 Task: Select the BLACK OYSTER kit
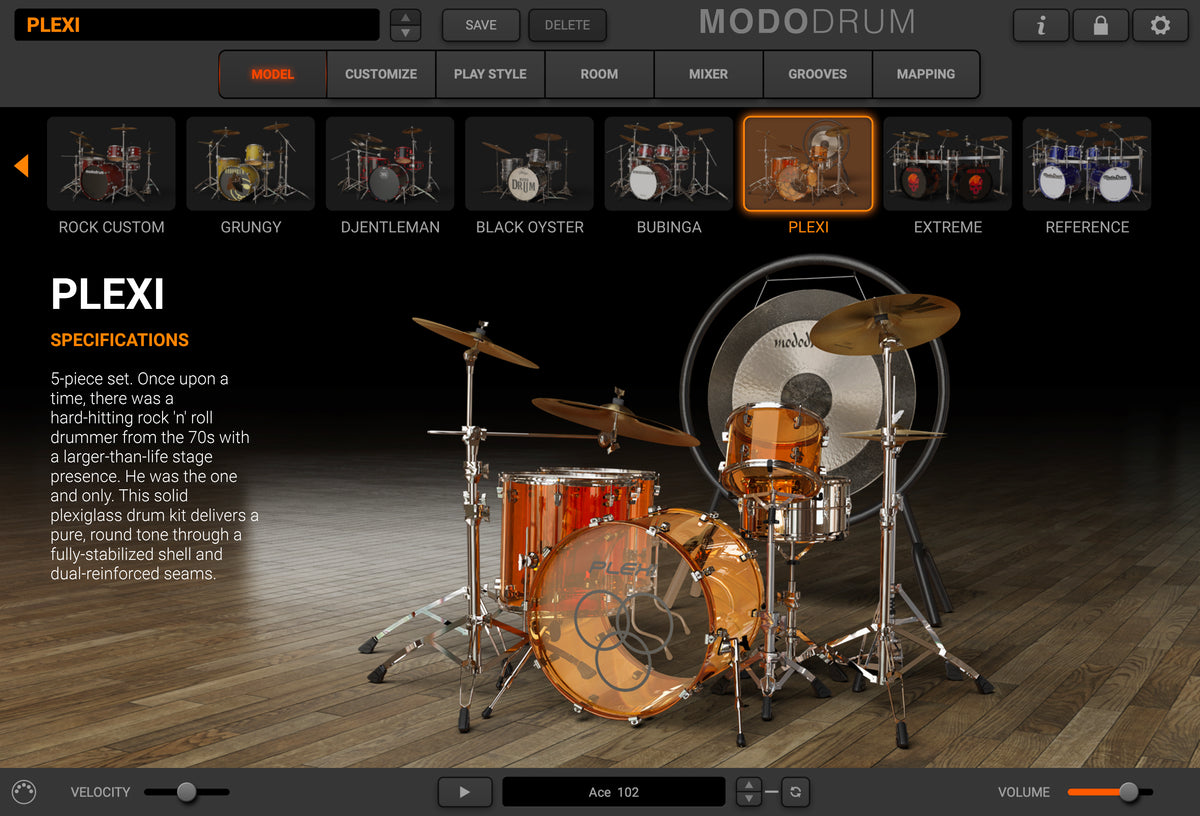pos(529,164)
